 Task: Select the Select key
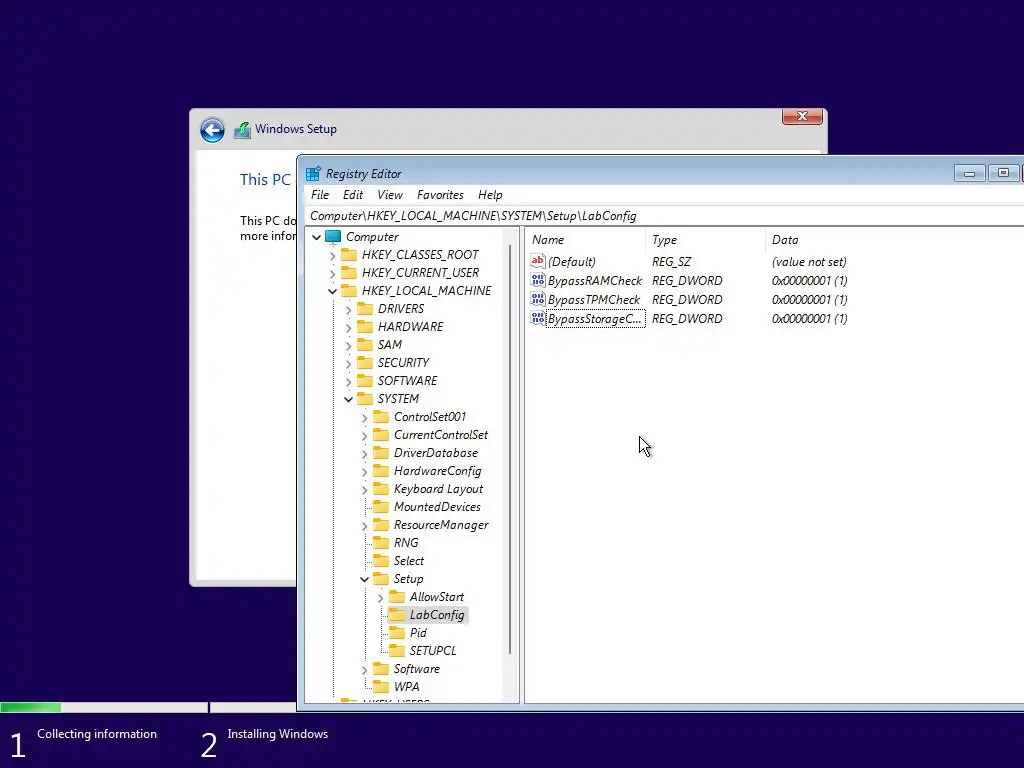click(408, 561)
